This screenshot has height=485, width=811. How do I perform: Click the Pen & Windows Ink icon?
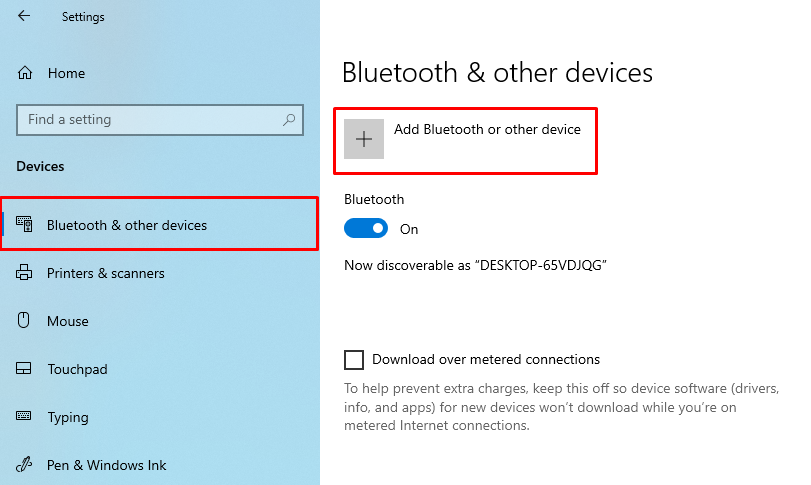coord(25,465)
